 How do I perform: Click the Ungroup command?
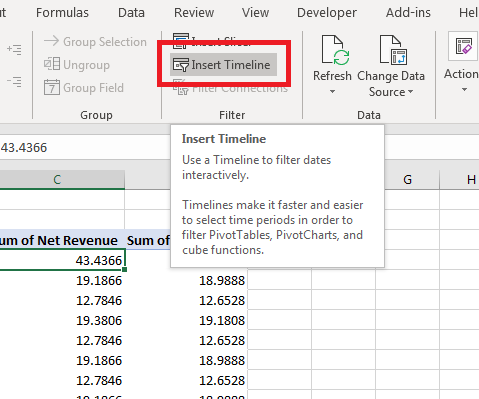point(77,64)
